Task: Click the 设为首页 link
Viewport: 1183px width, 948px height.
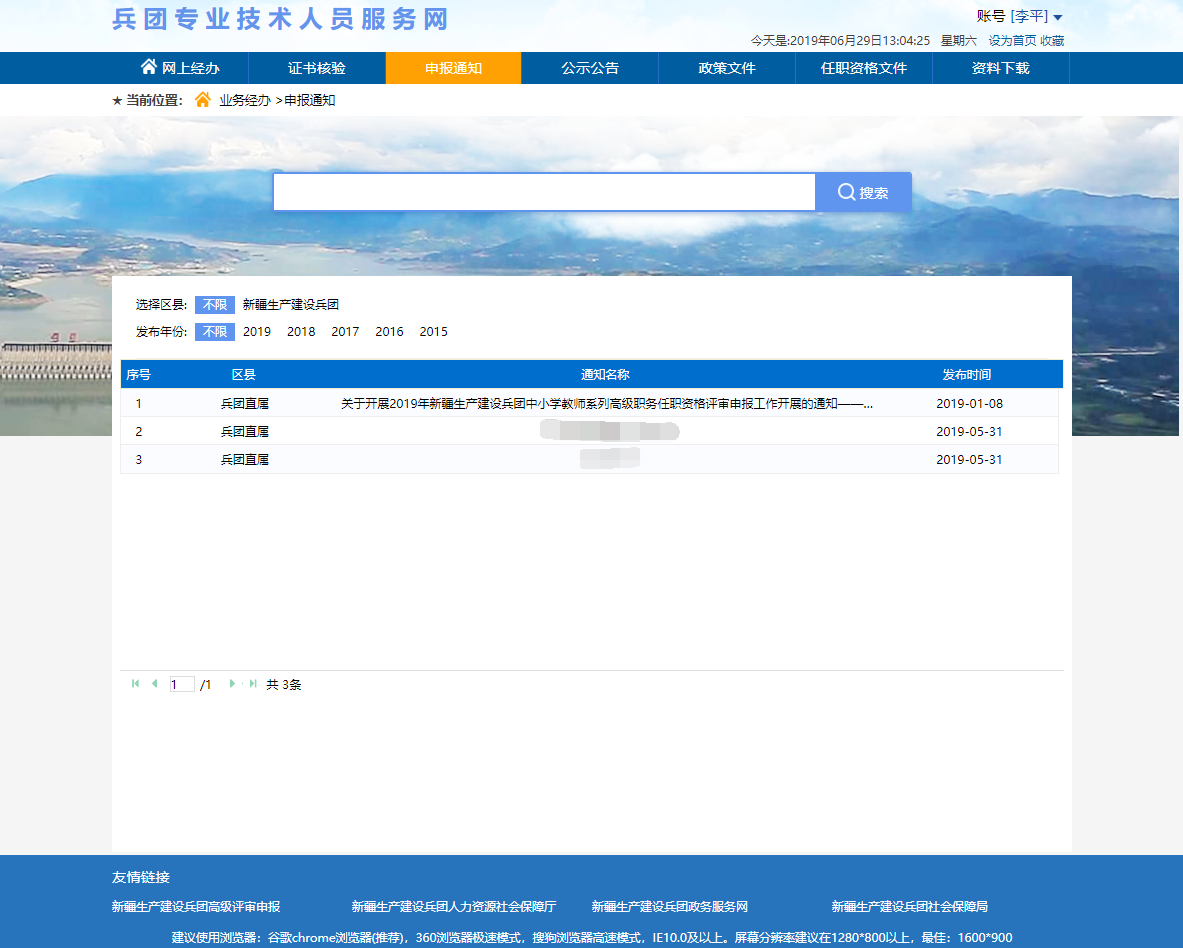Action: click(x=1012, y=41)
